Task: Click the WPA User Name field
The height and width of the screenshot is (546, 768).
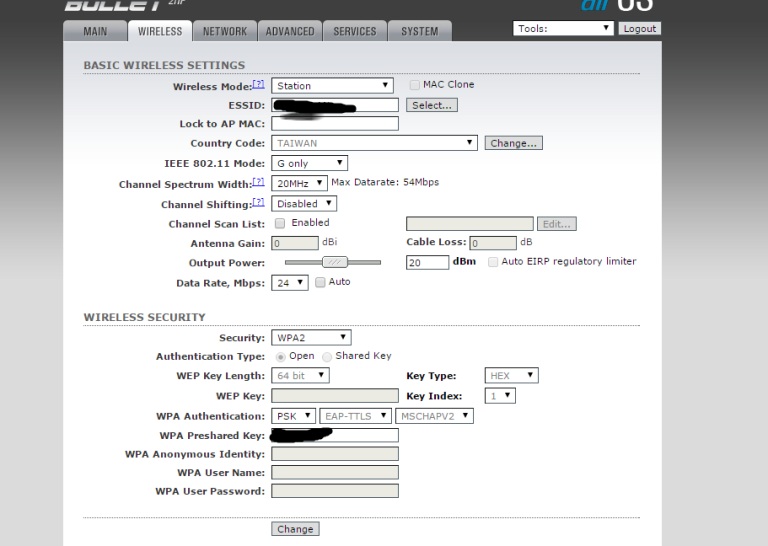Action: tap(335, 472)
